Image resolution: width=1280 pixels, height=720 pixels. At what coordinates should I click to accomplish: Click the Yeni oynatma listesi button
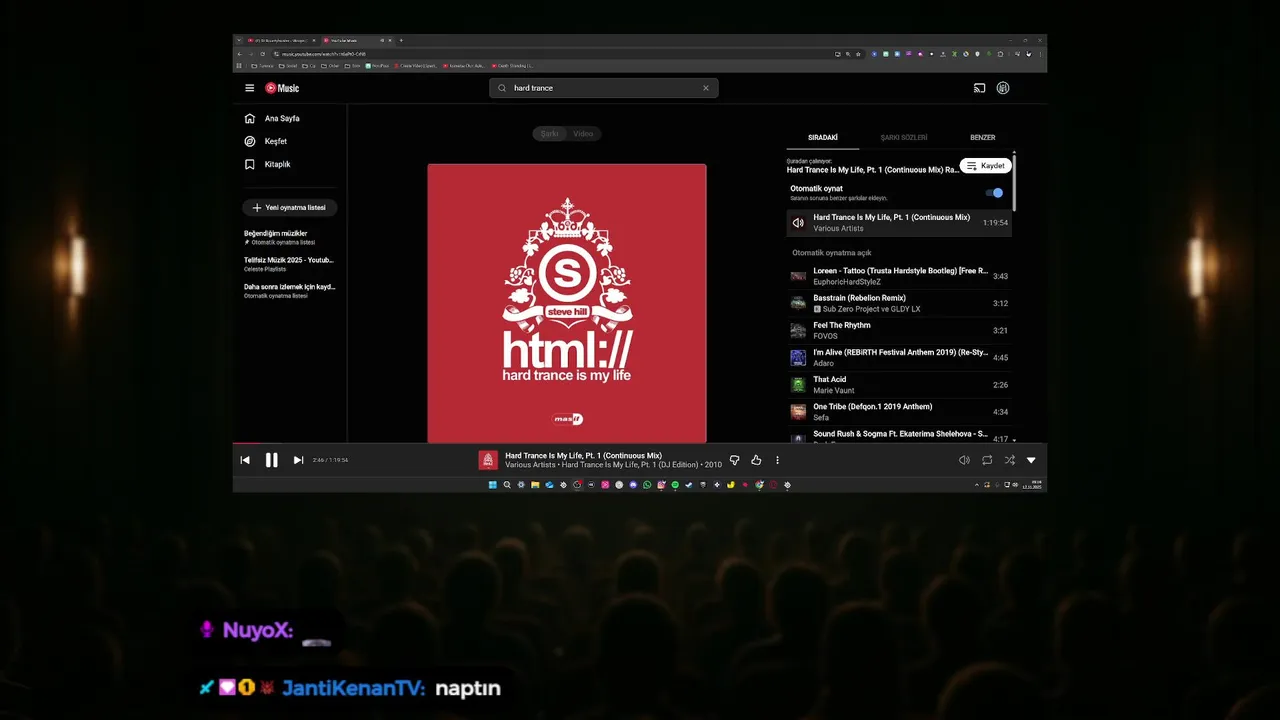(x=290, y=208)
